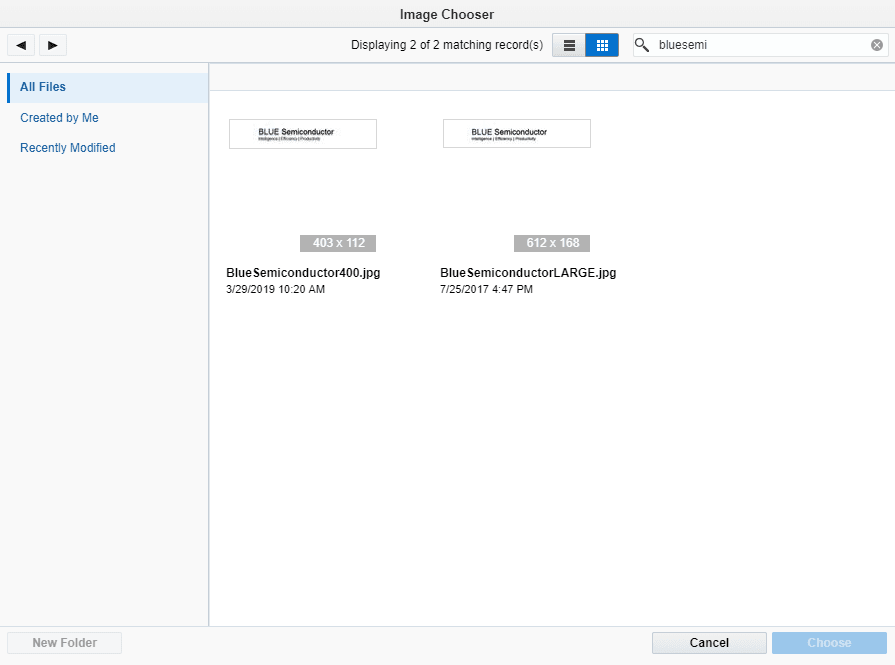Click the 612 x 168 size badge
Image resolution: width=895 pixels, height=665 pixels.
pos(552,243)
